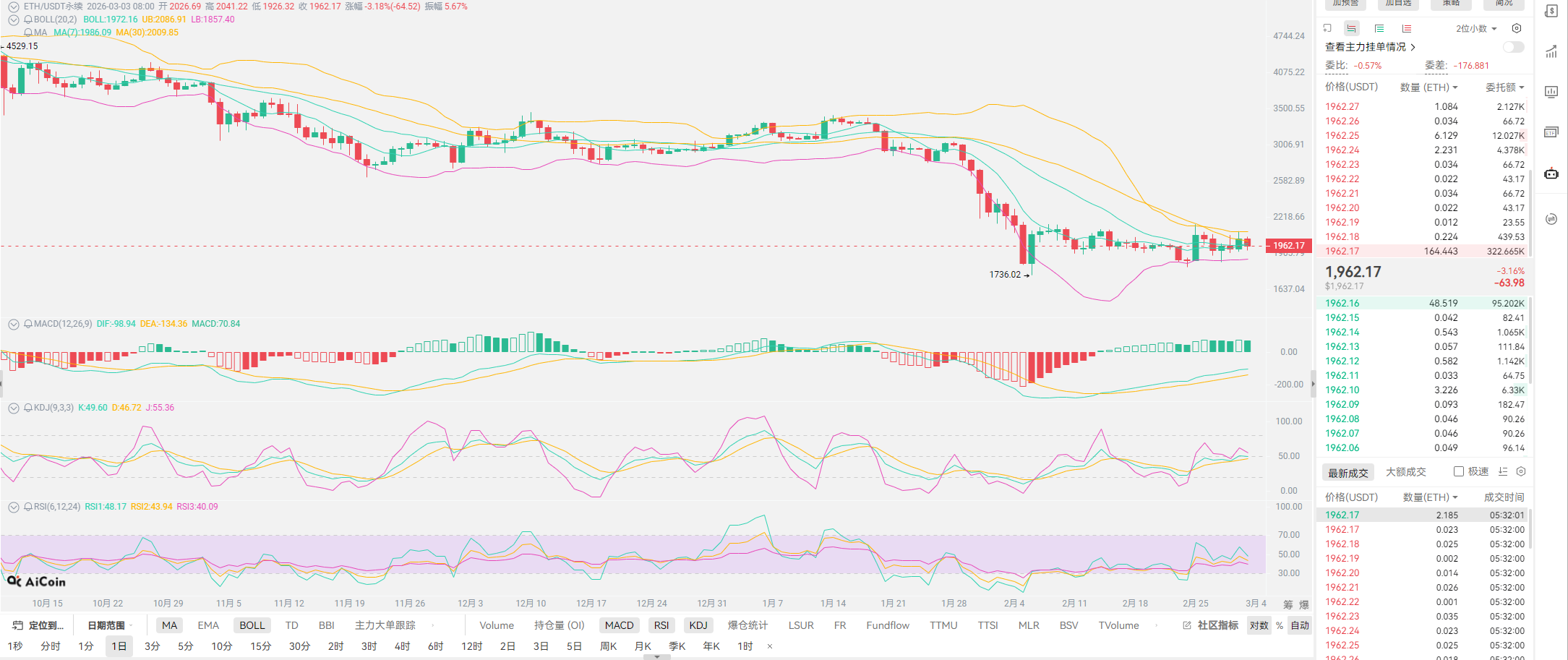The image size is (1568, 660).
Task: Click the 1962.17 current price label on axis
Action: click(x=1288, y=246)
